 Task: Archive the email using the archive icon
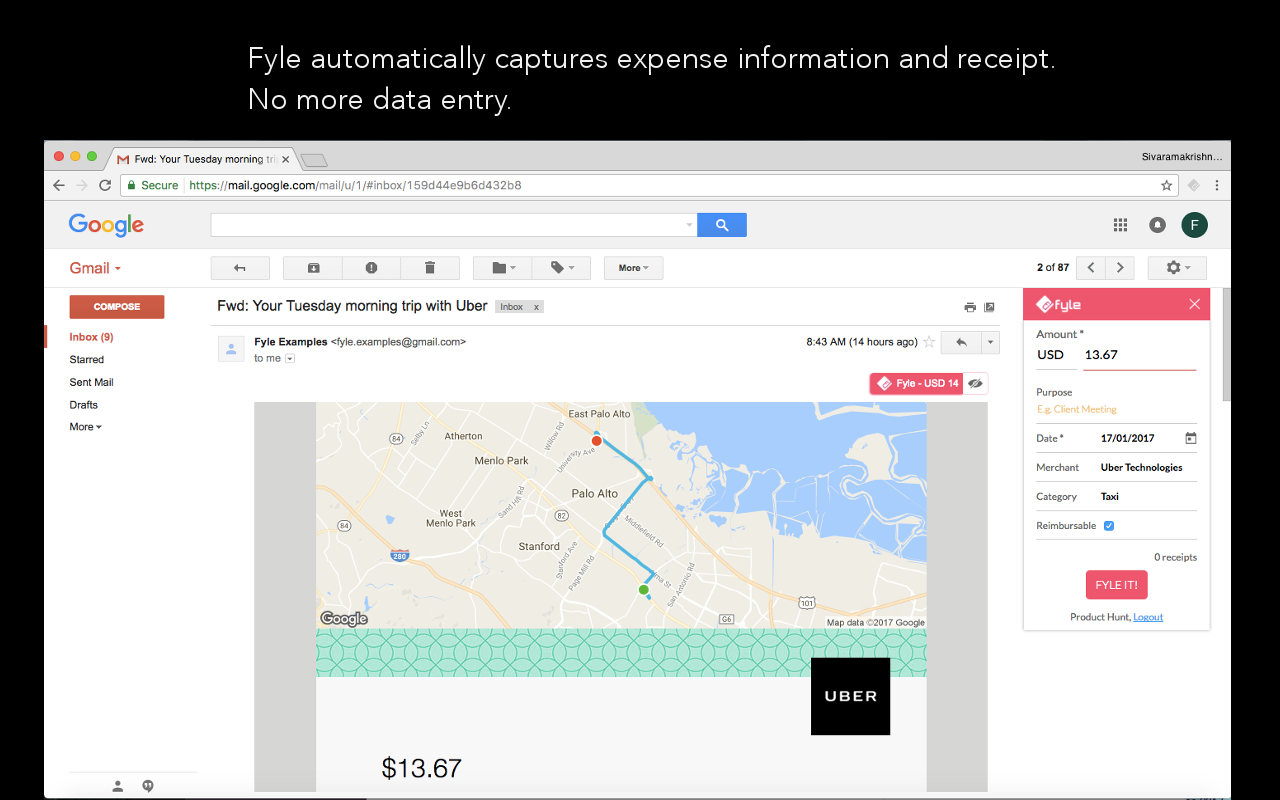(x=311, y=267)
